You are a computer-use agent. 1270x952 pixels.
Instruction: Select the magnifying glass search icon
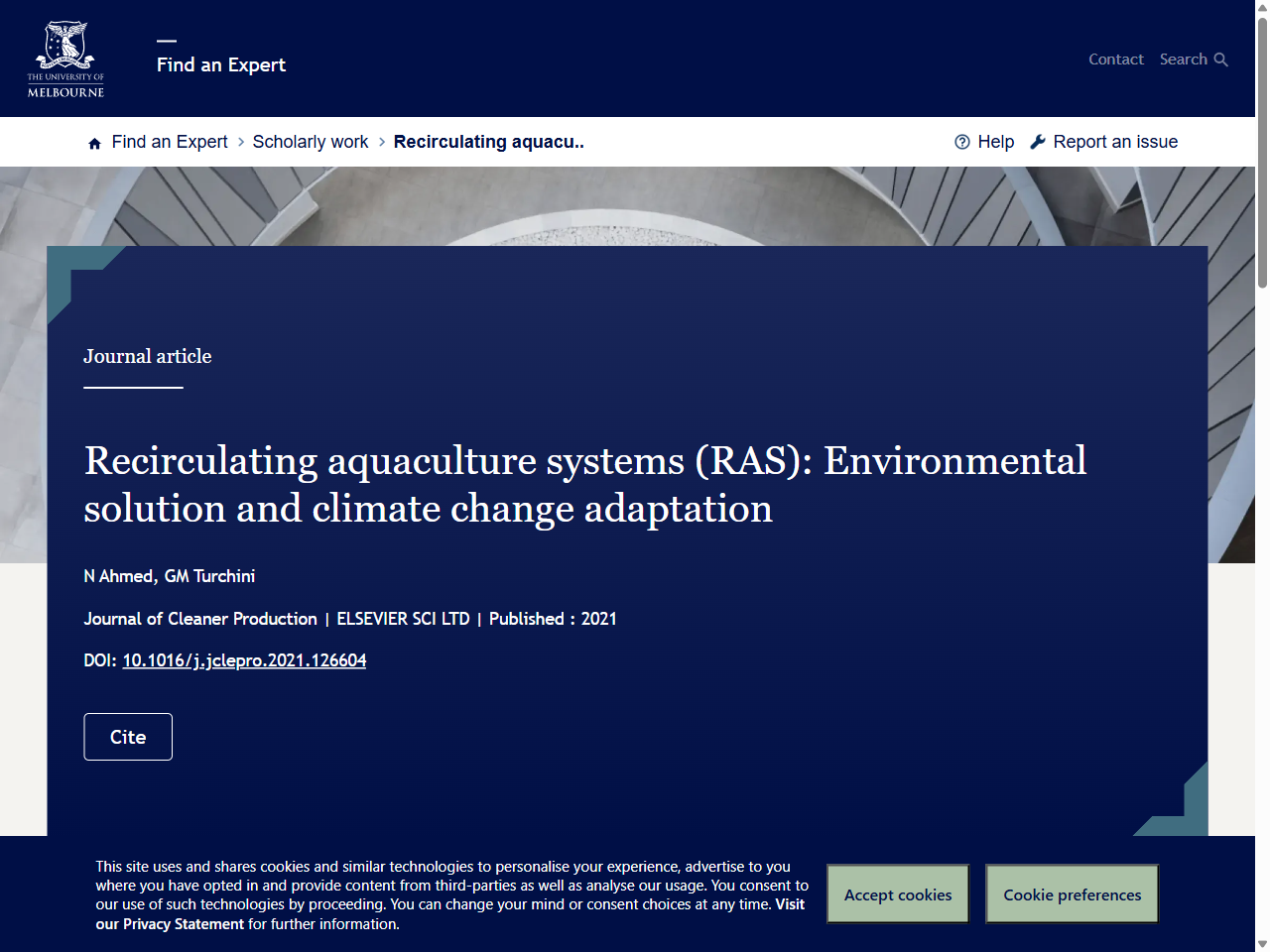point(1221,59)
